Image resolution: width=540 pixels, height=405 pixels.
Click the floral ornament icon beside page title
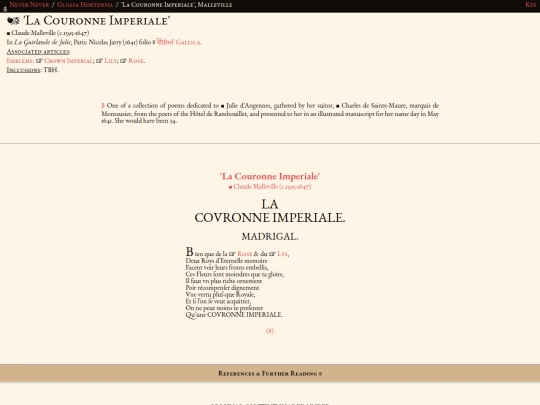[13, 21]
